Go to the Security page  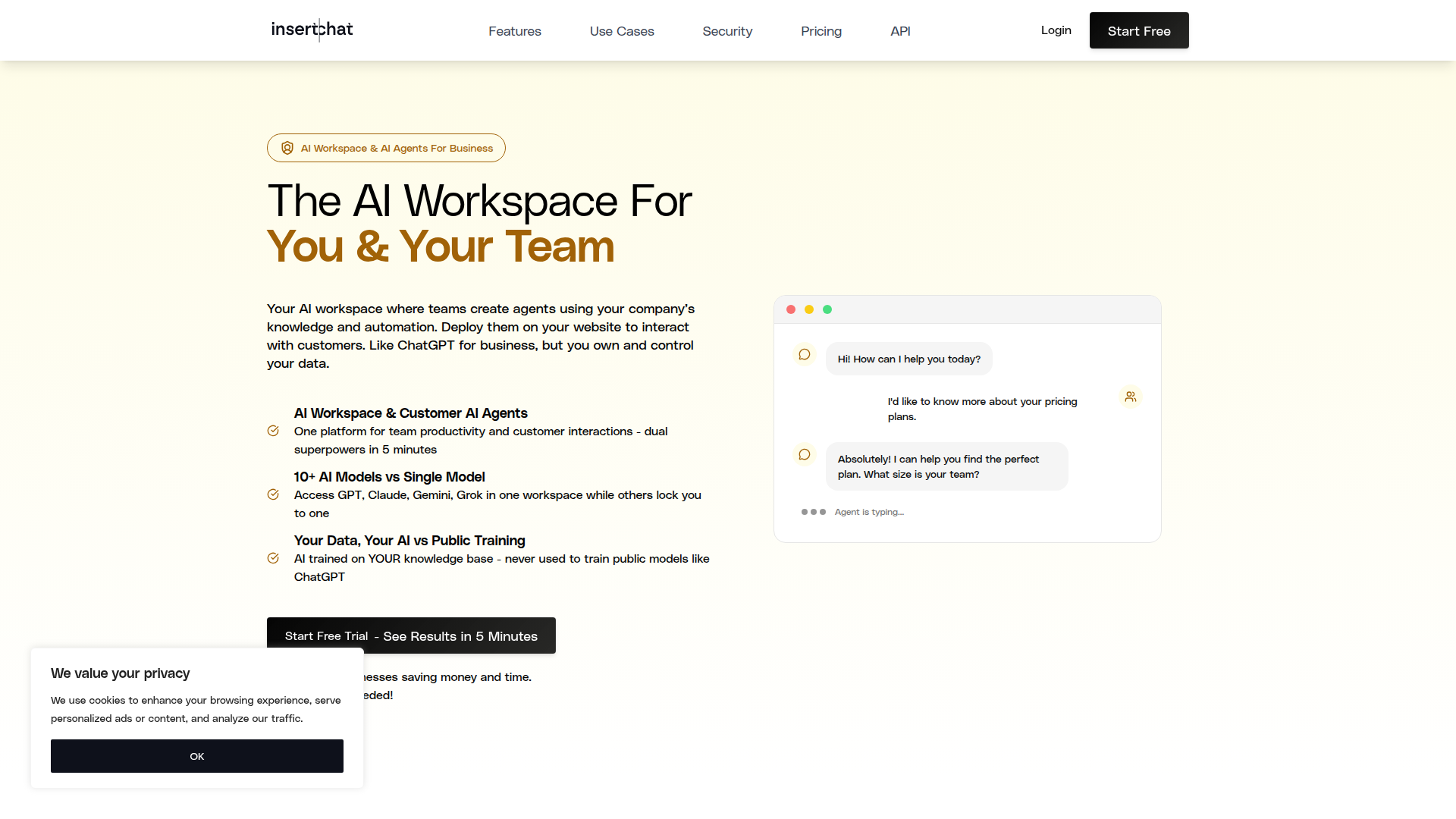point(726,31)
